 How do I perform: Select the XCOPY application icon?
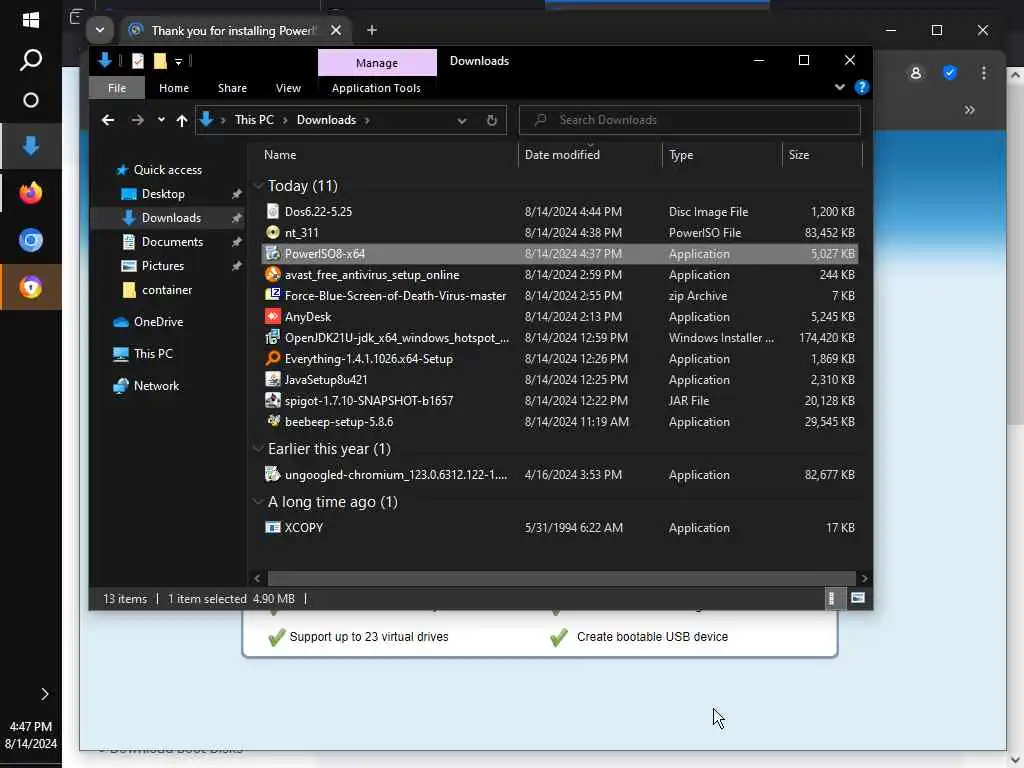(x=273, y=527)
